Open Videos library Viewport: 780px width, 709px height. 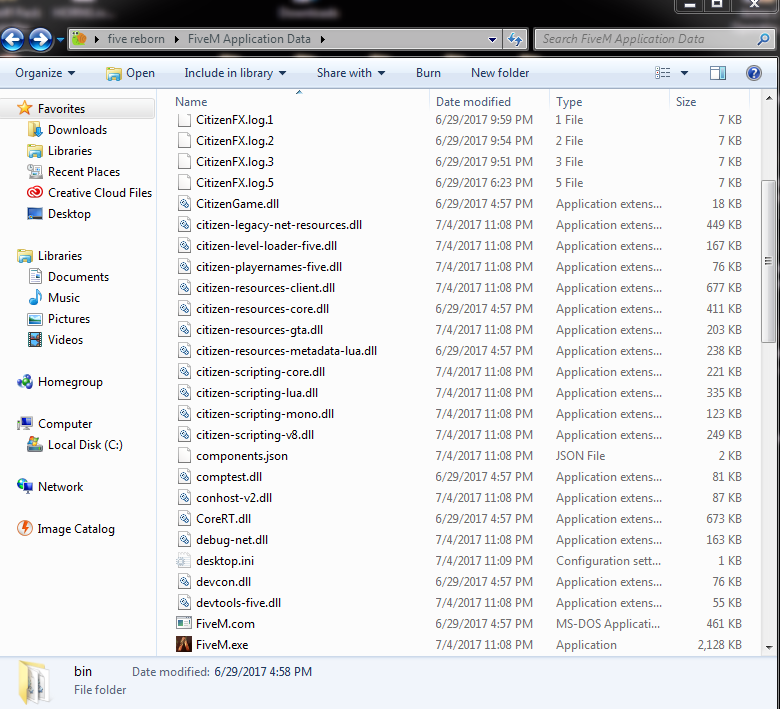[65, 340]
